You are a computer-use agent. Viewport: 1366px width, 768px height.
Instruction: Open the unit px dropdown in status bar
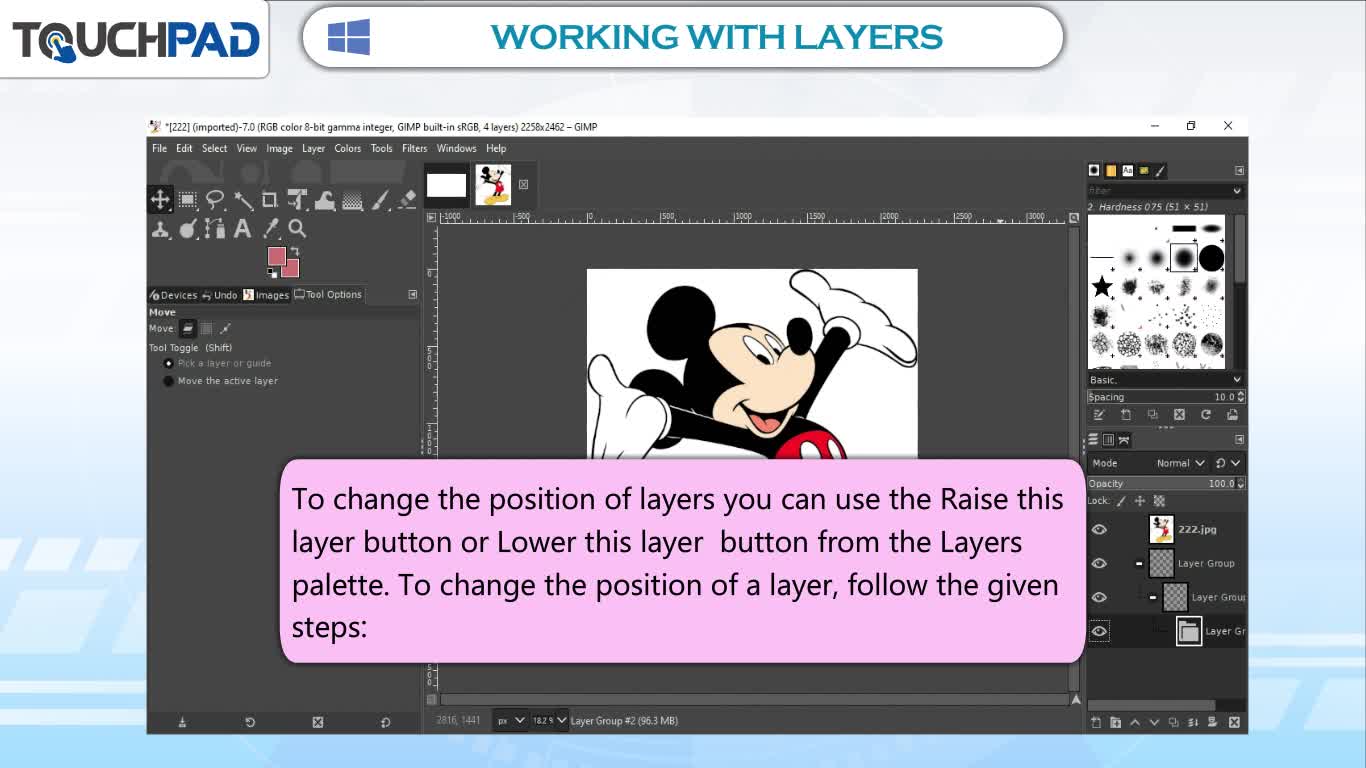click(x=511, y=720)
